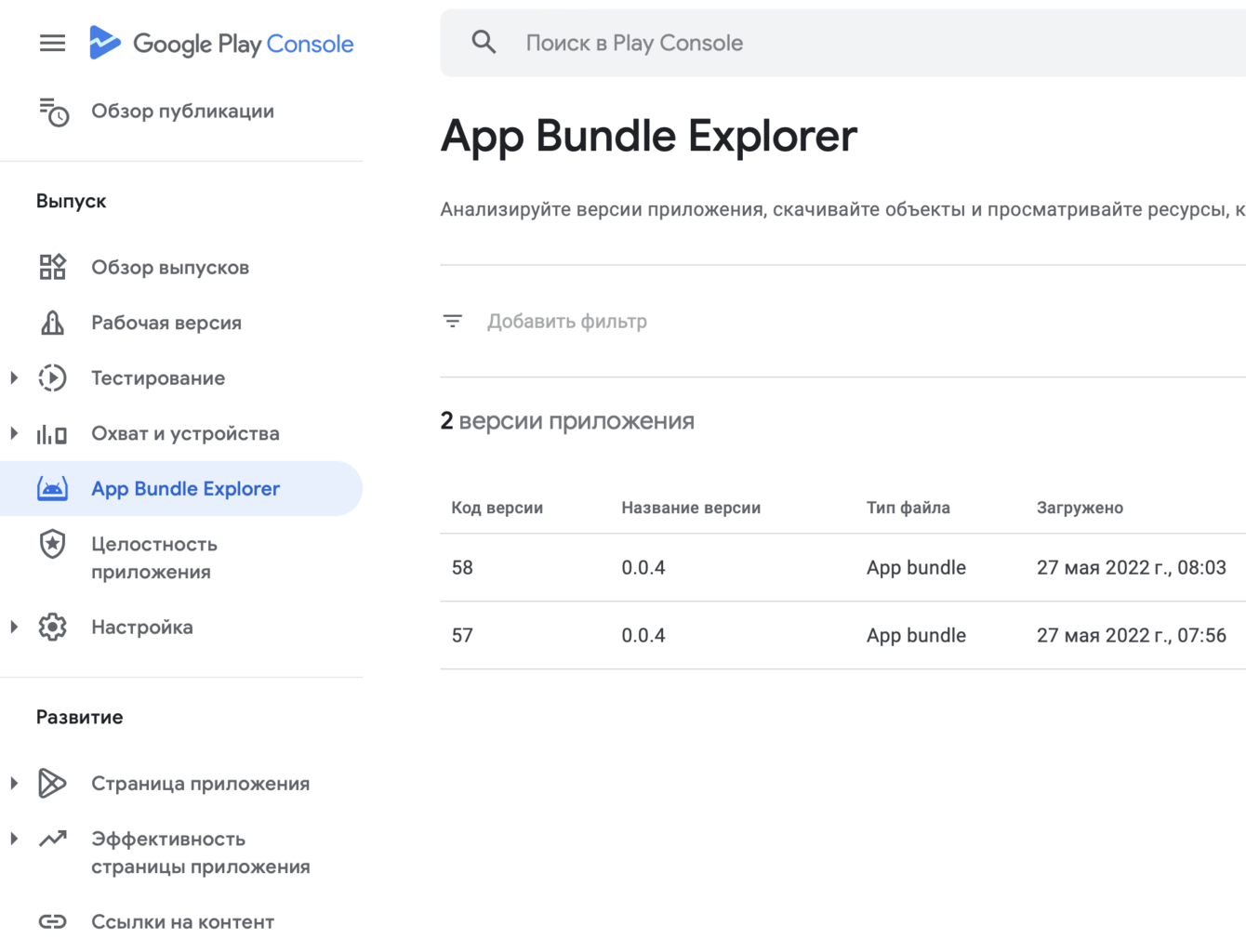Expand the Настройка submenu arrow
The width and height of the screenshot is (1246, 952).
tap(14, 627)
